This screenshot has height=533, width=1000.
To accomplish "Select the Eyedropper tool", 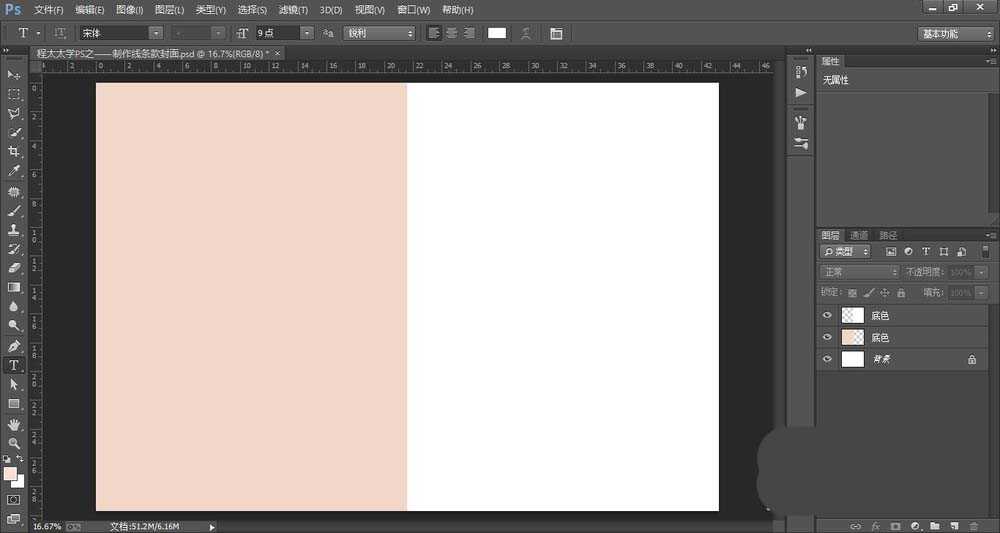I will point(14,171).
